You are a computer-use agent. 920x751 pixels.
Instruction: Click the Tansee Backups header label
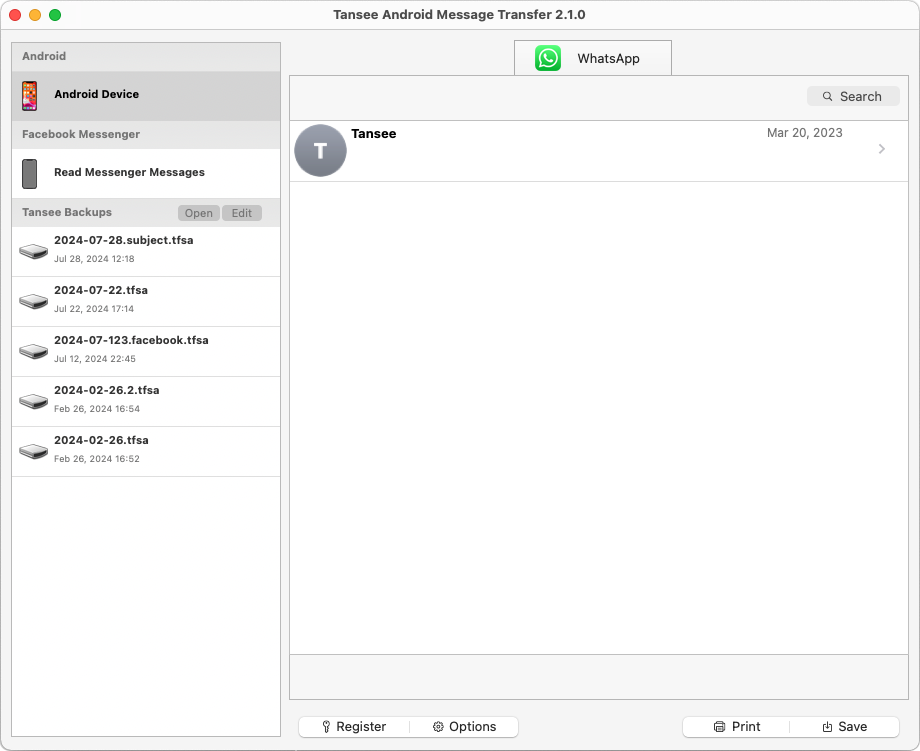67,212
